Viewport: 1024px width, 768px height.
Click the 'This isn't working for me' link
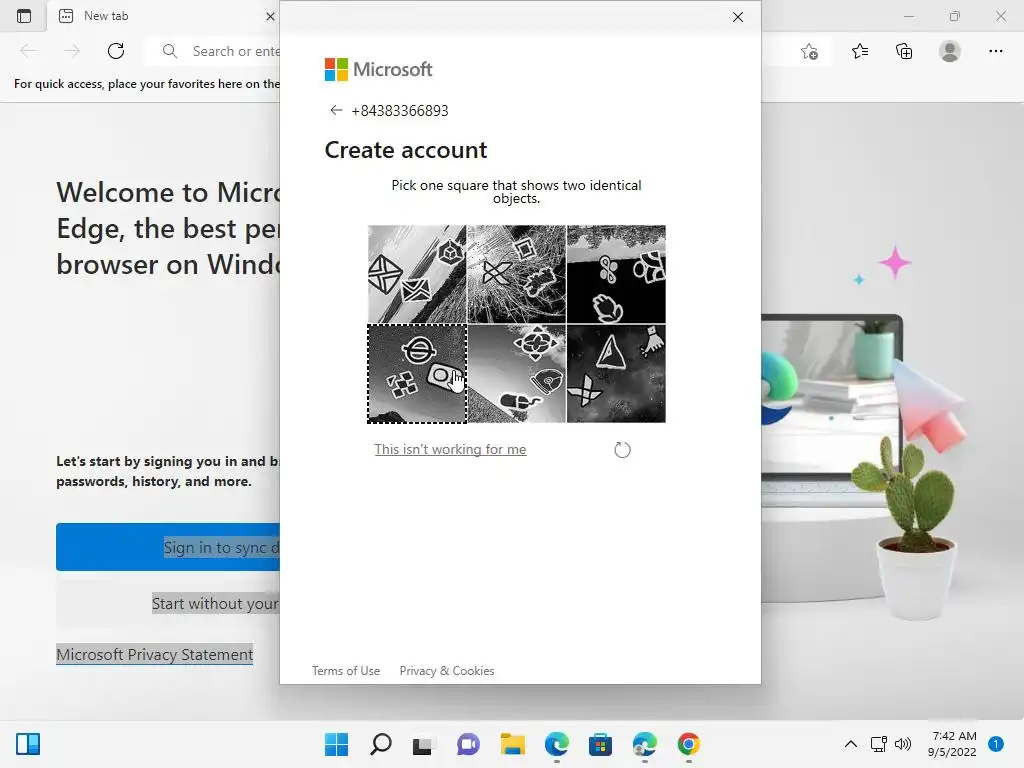click(450, 449)
